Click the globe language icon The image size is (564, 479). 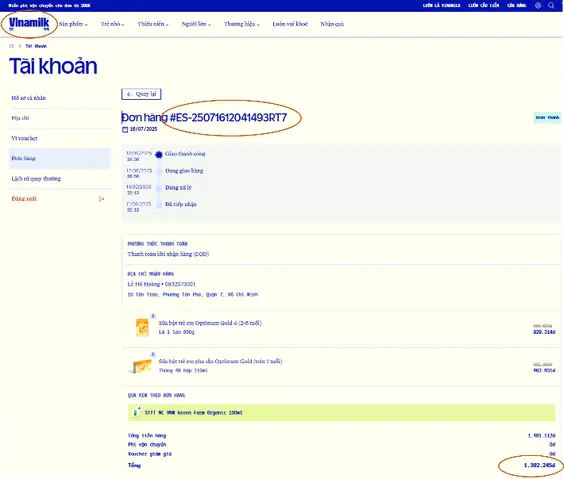538,5
